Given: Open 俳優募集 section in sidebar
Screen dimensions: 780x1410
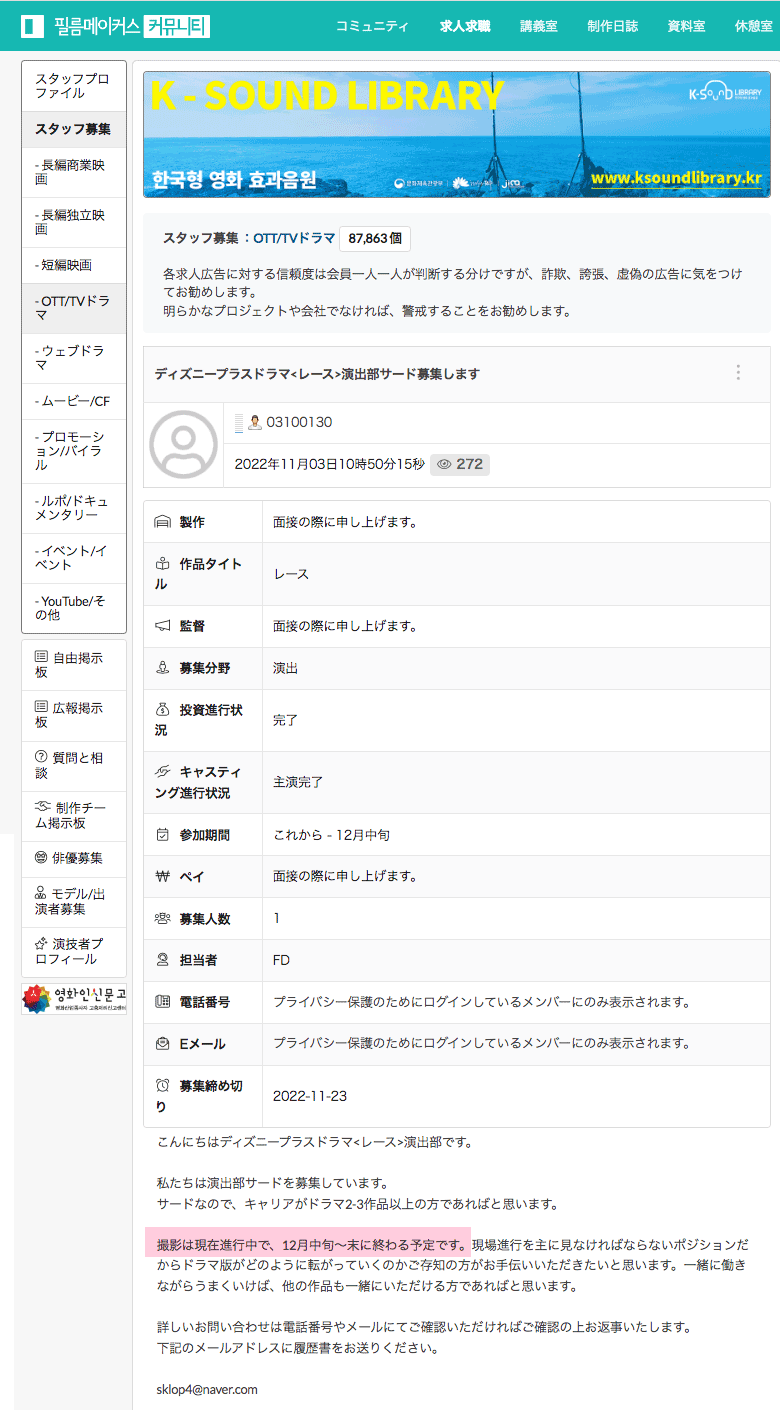Looking at the screenshot, I should (74, 858).
